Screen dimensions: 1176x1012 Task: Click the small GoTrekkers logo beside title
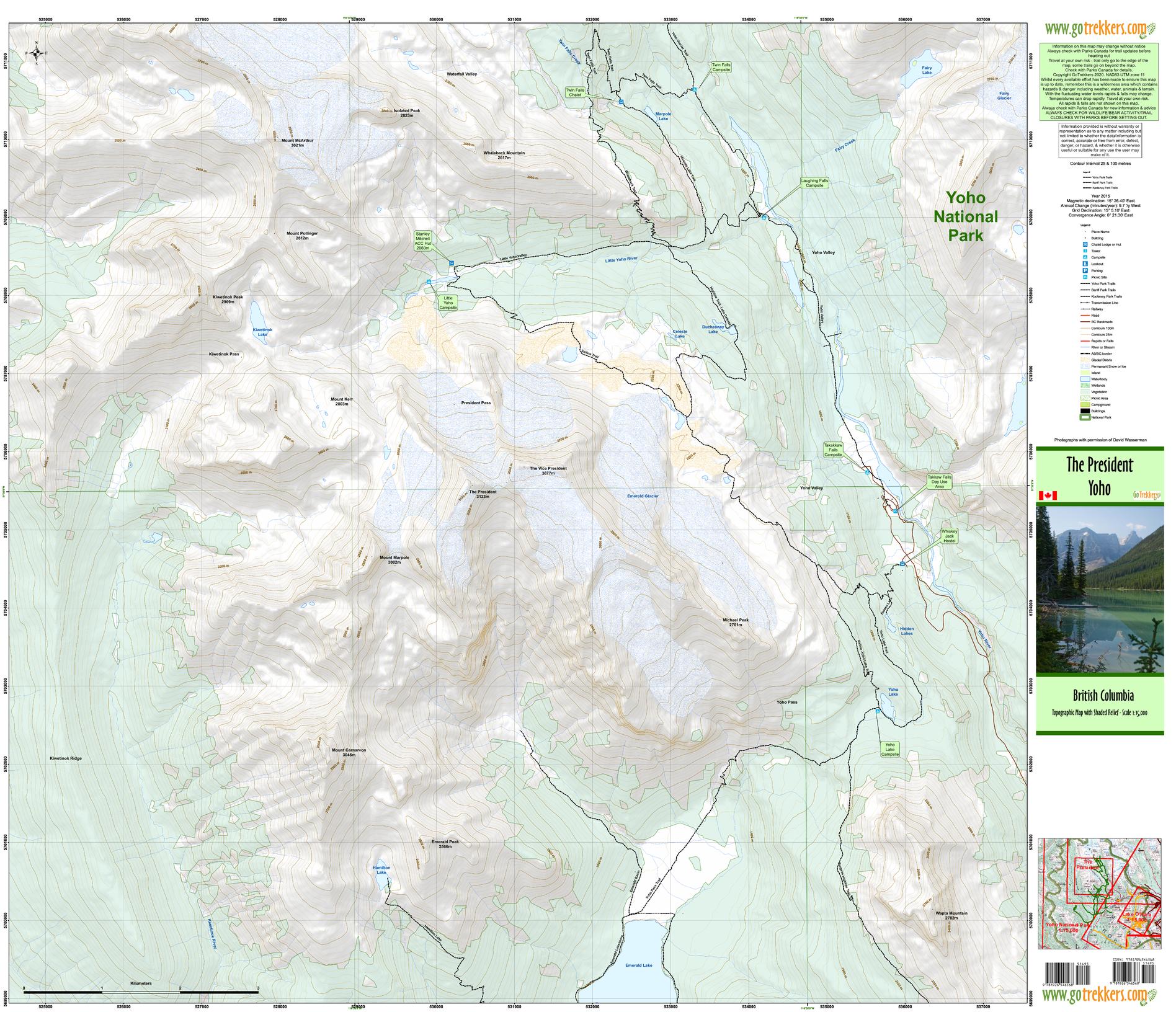[1146, 494]
